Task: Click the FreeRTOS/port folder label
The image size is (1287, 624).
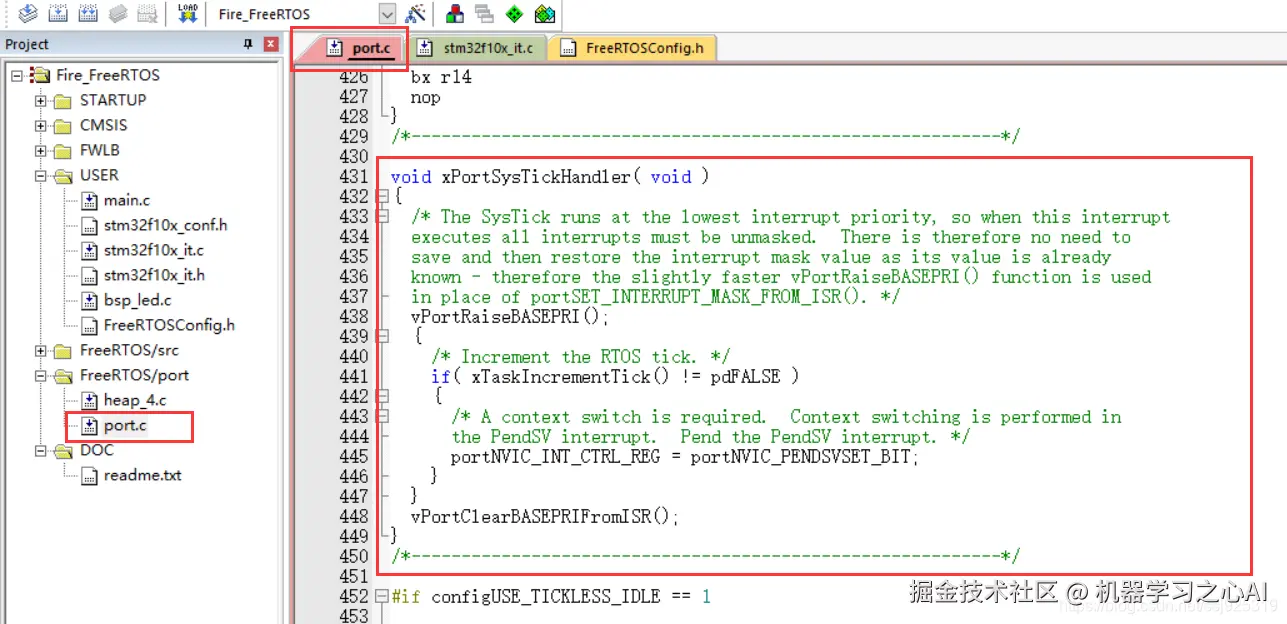Action: click(x=134, y=375)
